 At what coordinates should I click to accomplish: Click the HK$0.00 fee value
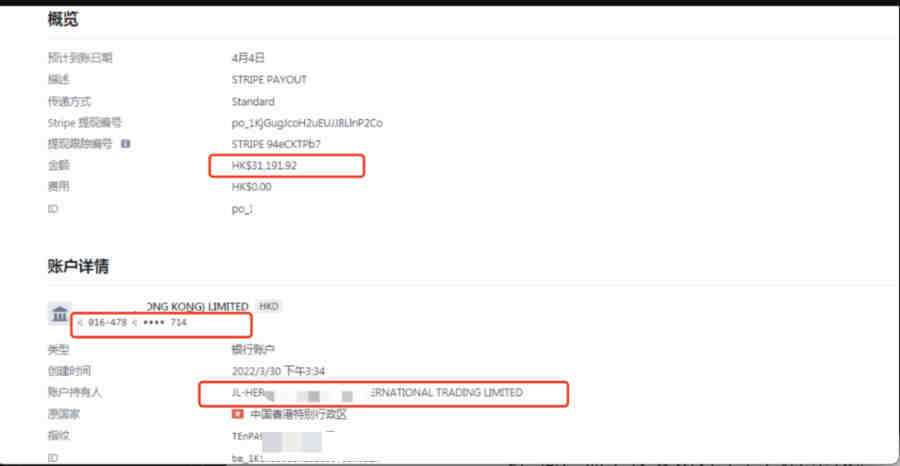tap(251, 187)
